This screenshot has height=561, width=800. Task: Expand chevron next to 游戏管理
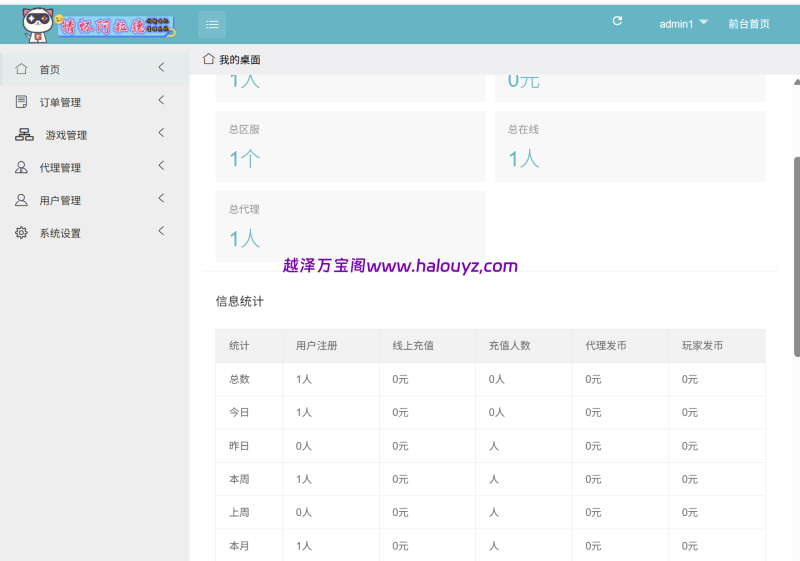coord(161,133)
